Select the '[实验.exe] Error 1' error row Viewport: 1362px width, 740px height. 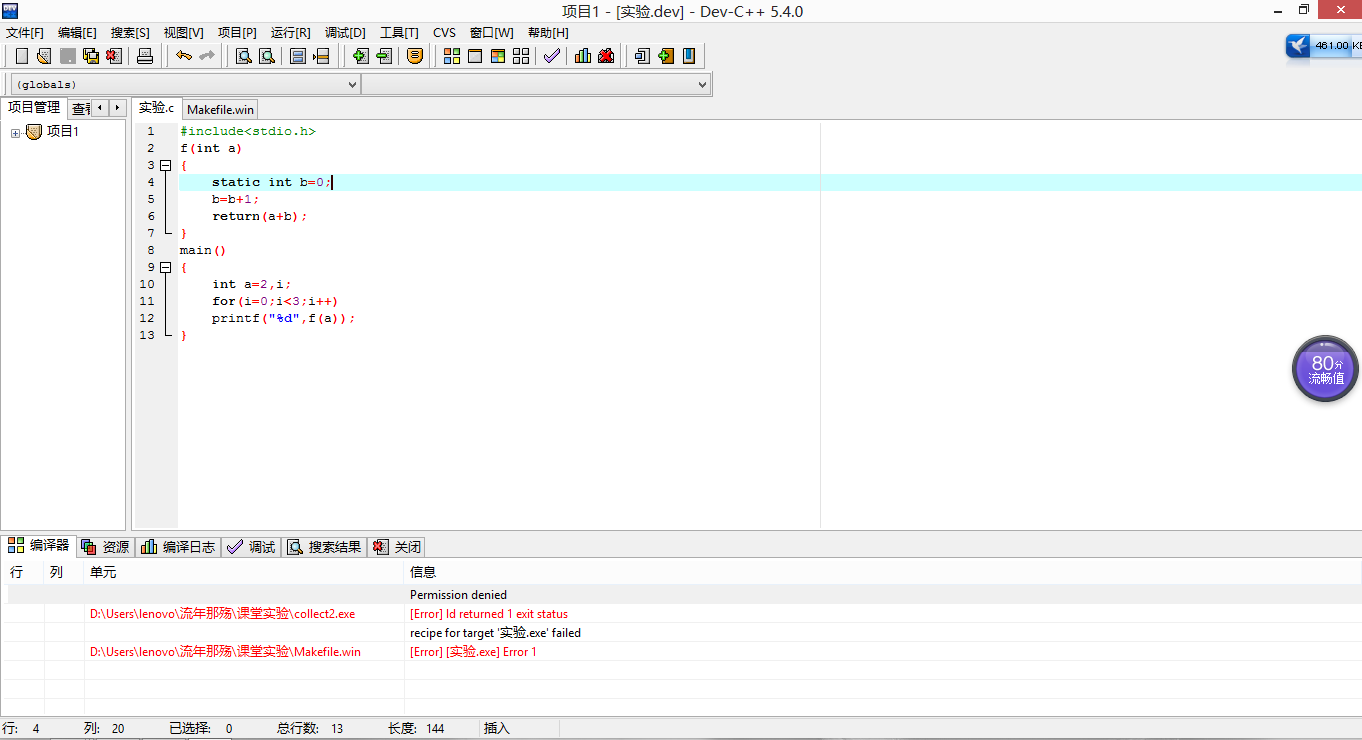pyautogui.click(x=684, y=652)
